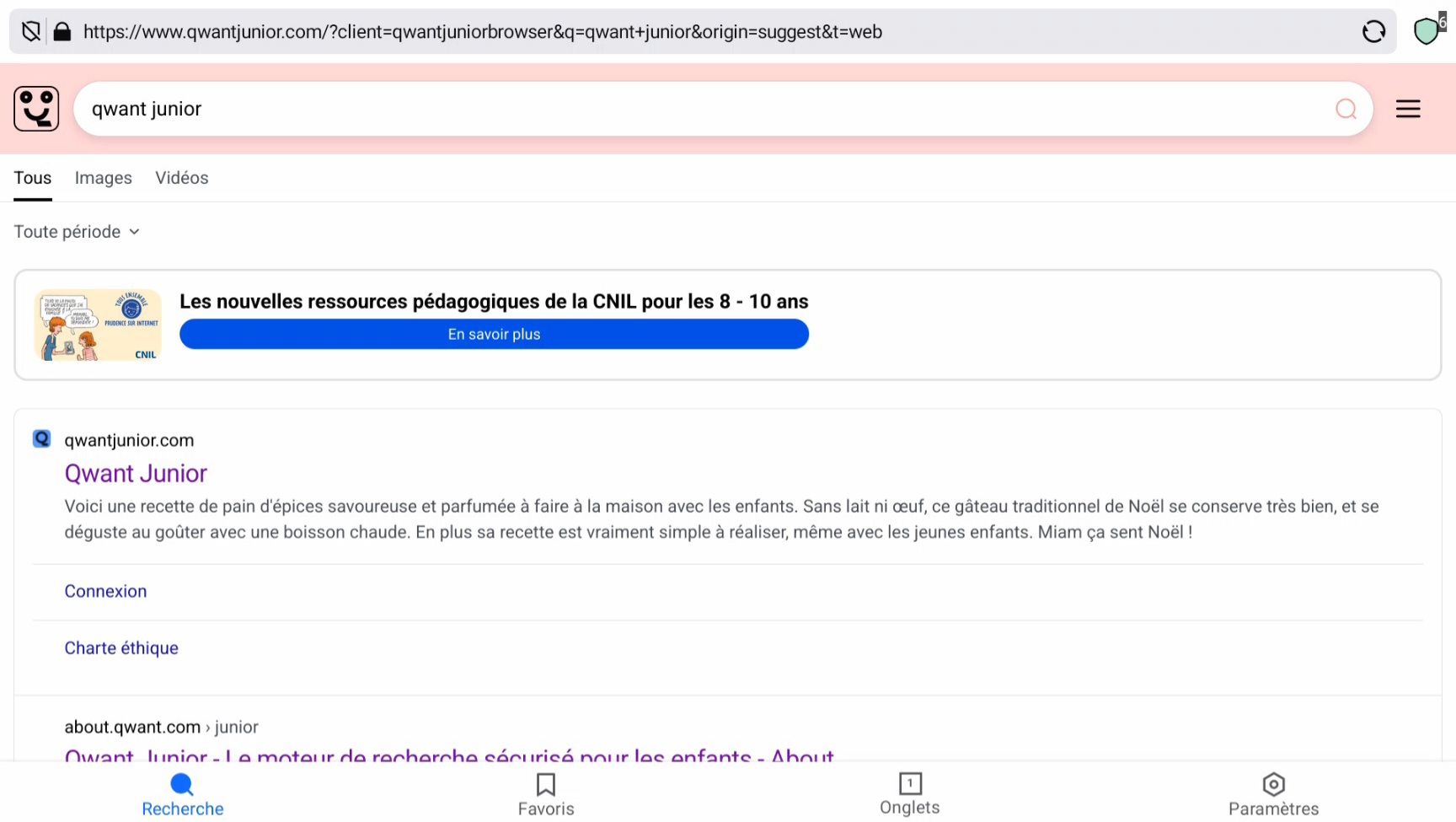Click the about.qwant.com › junior breadcrumb
Screen dimensions: 1456x822
[162, 727]
